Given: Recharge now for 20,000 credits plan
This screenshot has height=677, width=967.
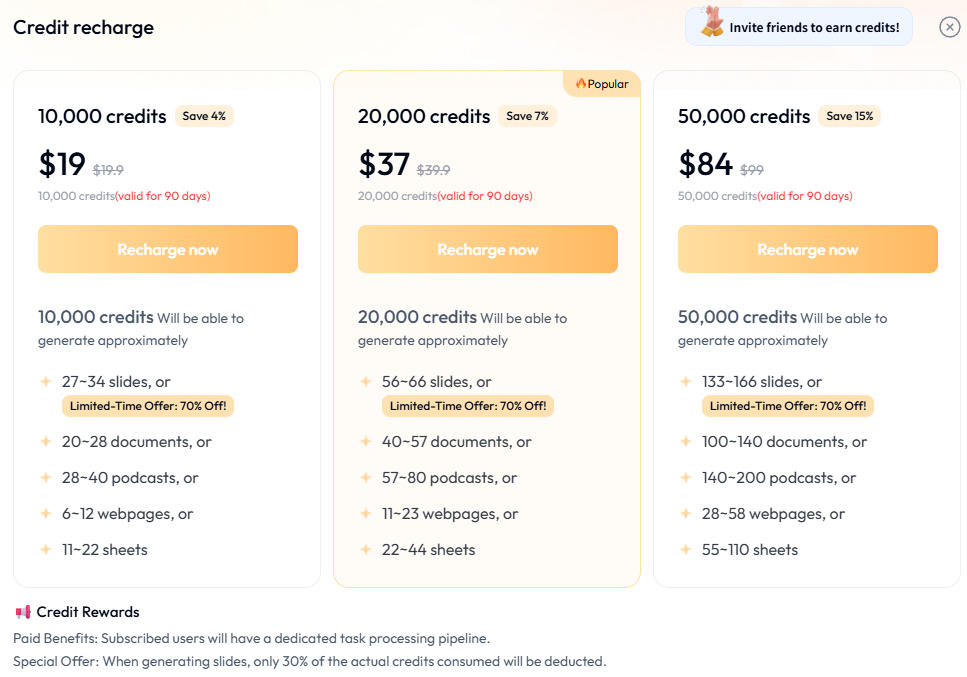Looking at the screenshot, I should tap(488, 249).
